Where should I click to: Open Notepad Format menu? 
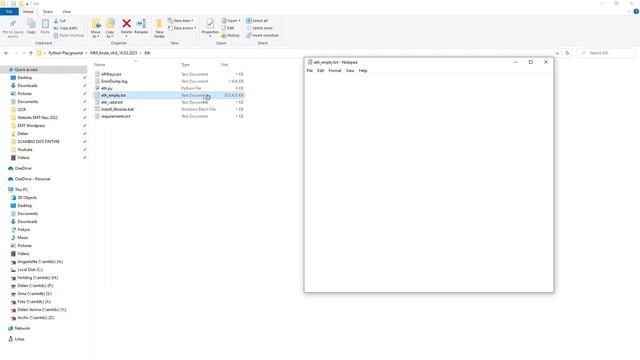pos(335,71)
